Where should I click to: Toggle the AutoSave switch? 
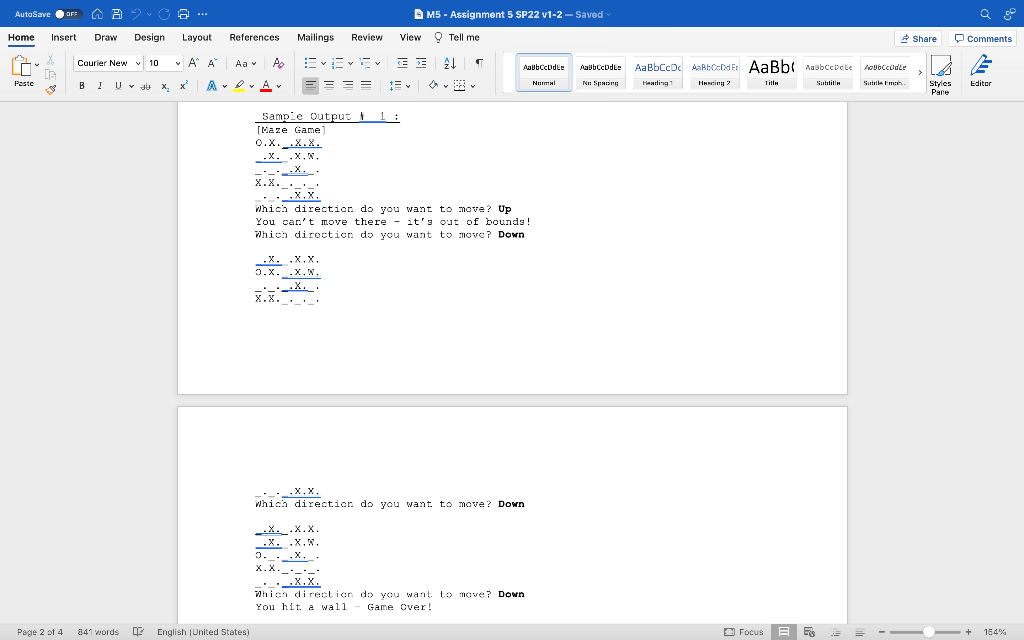click(x=67, y=14)
